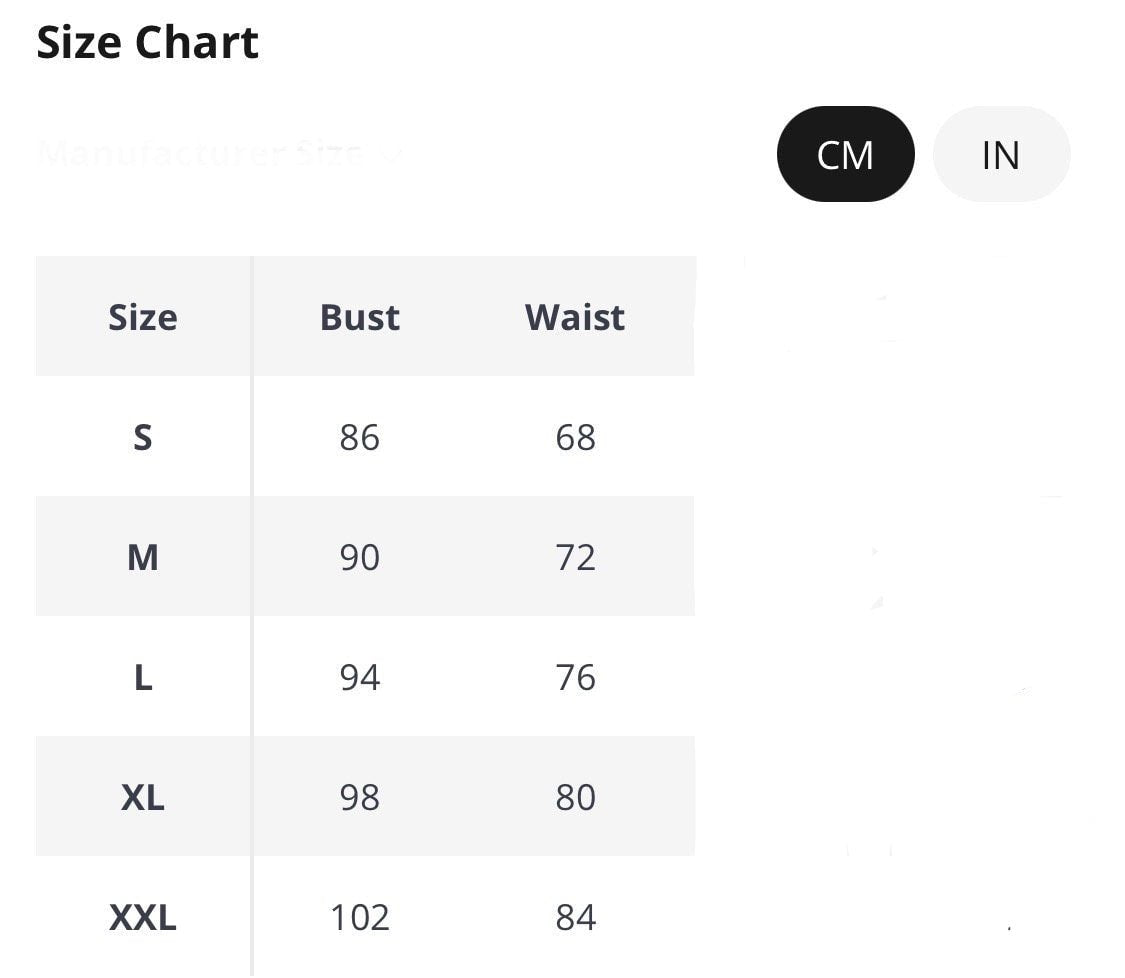Select the M size label

click(143, 558)
